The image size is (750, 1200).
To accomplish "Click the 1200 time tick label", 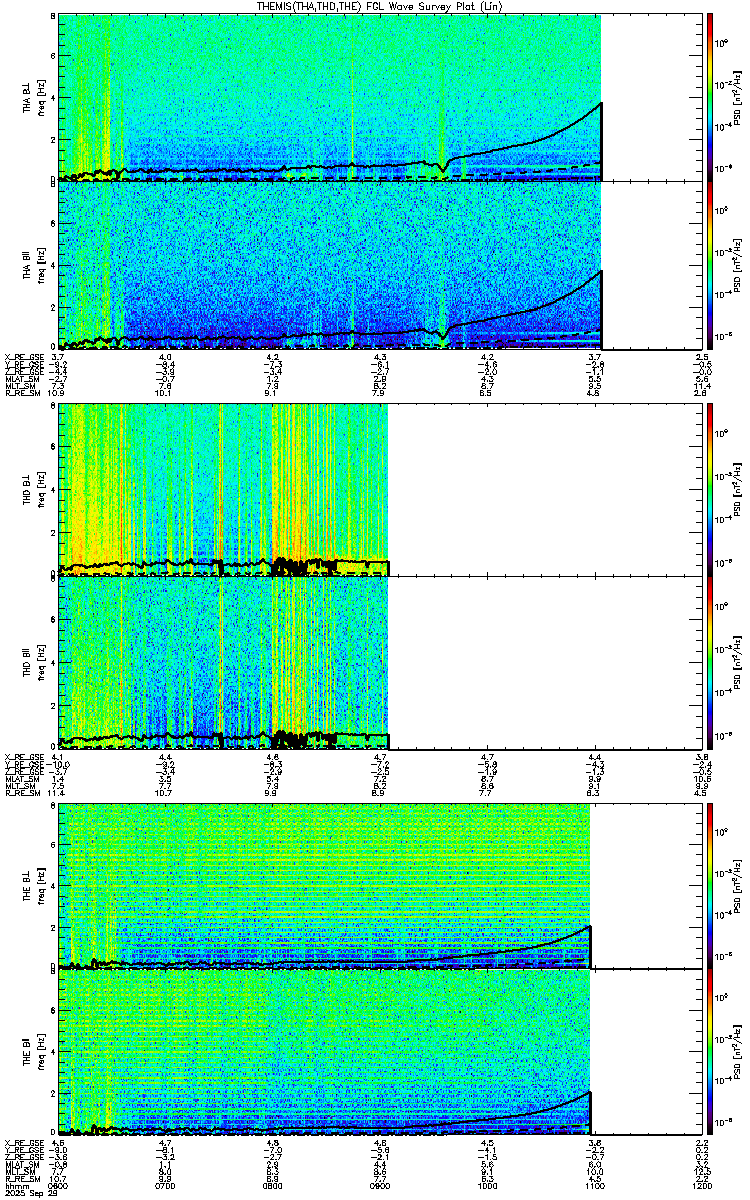I will [702, 1187].
